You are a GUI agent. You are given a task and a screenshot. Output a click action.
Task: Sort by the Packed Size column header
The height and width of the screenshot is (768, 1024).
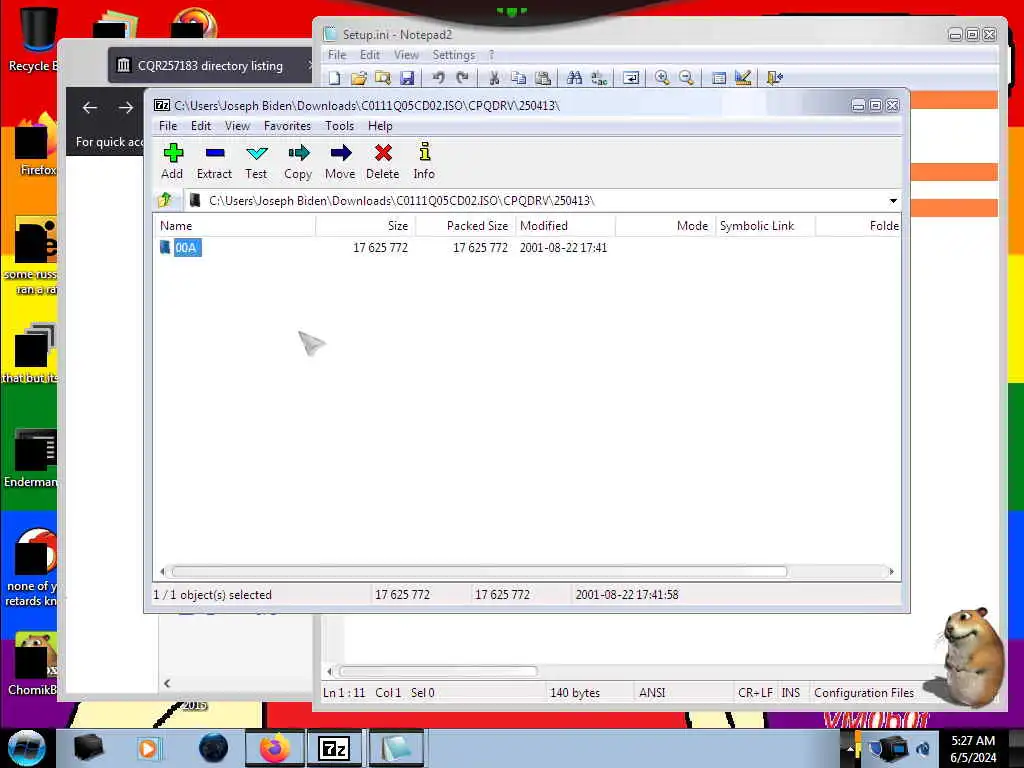coord(465,226)
